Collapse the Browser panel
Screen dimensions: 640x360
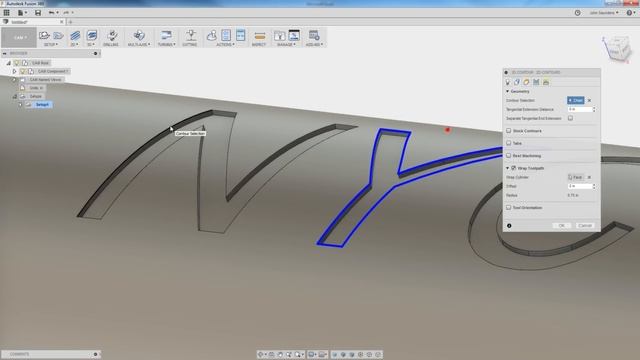coord(4,53)
